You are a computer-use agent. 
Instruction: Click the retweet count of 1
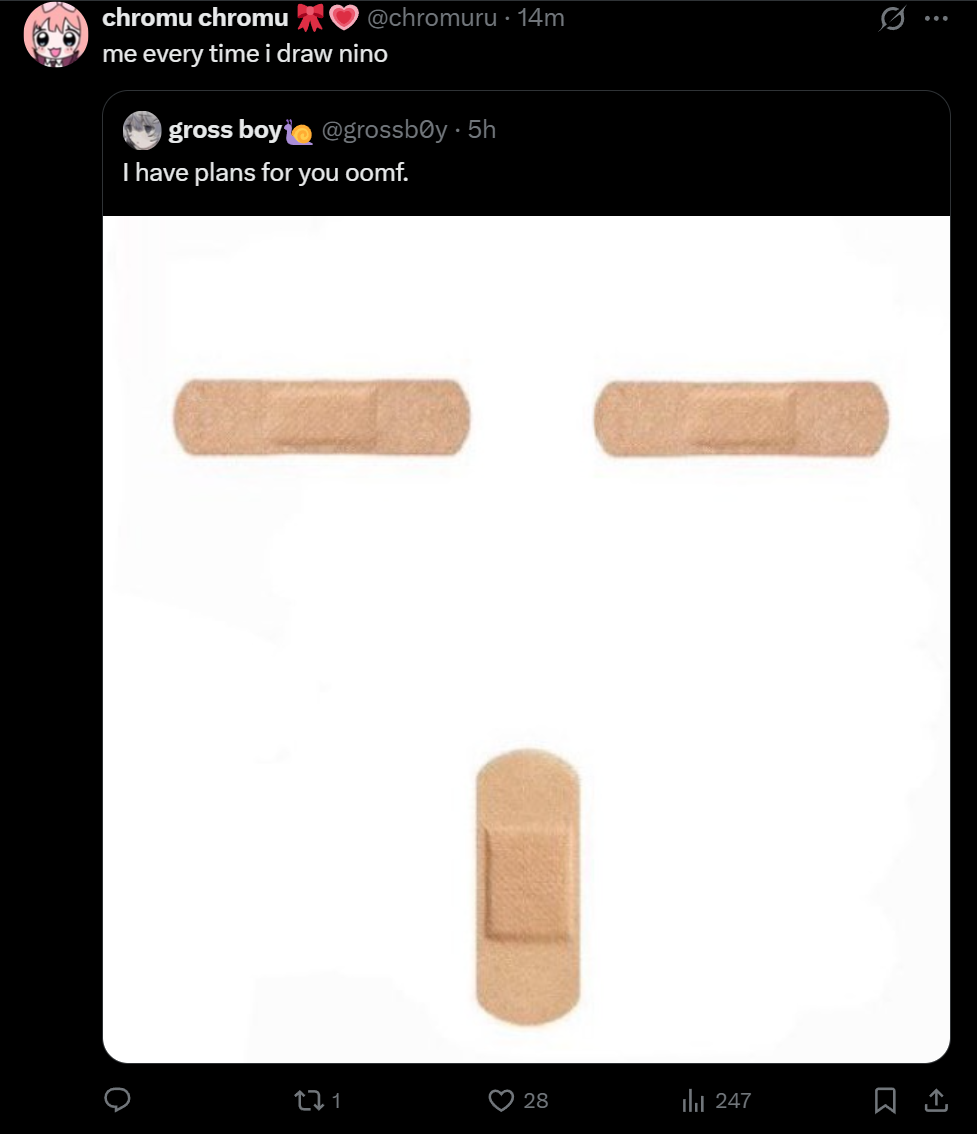(336, 1101)
